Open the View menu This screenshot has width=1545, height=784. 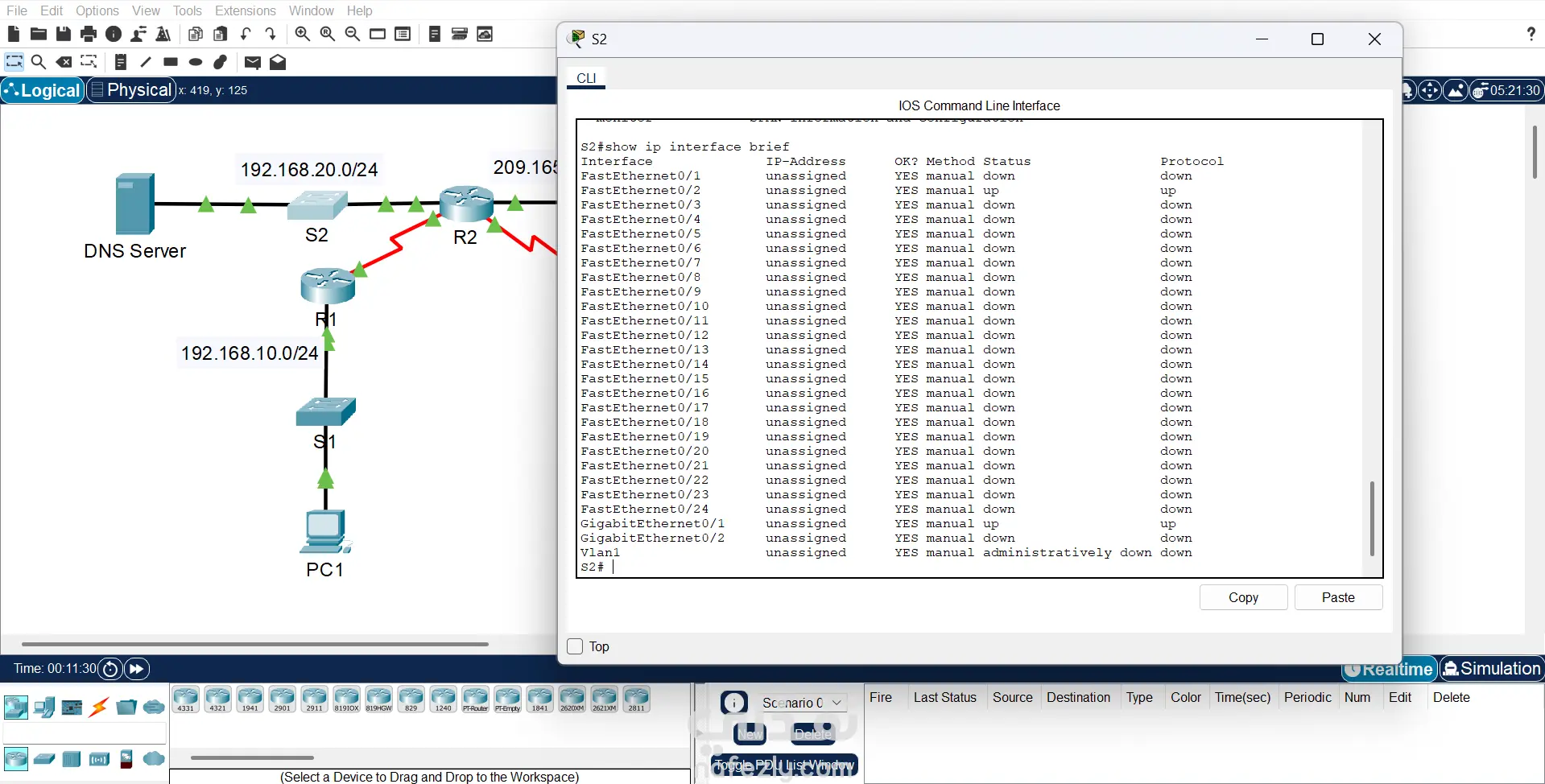(146, 10)
